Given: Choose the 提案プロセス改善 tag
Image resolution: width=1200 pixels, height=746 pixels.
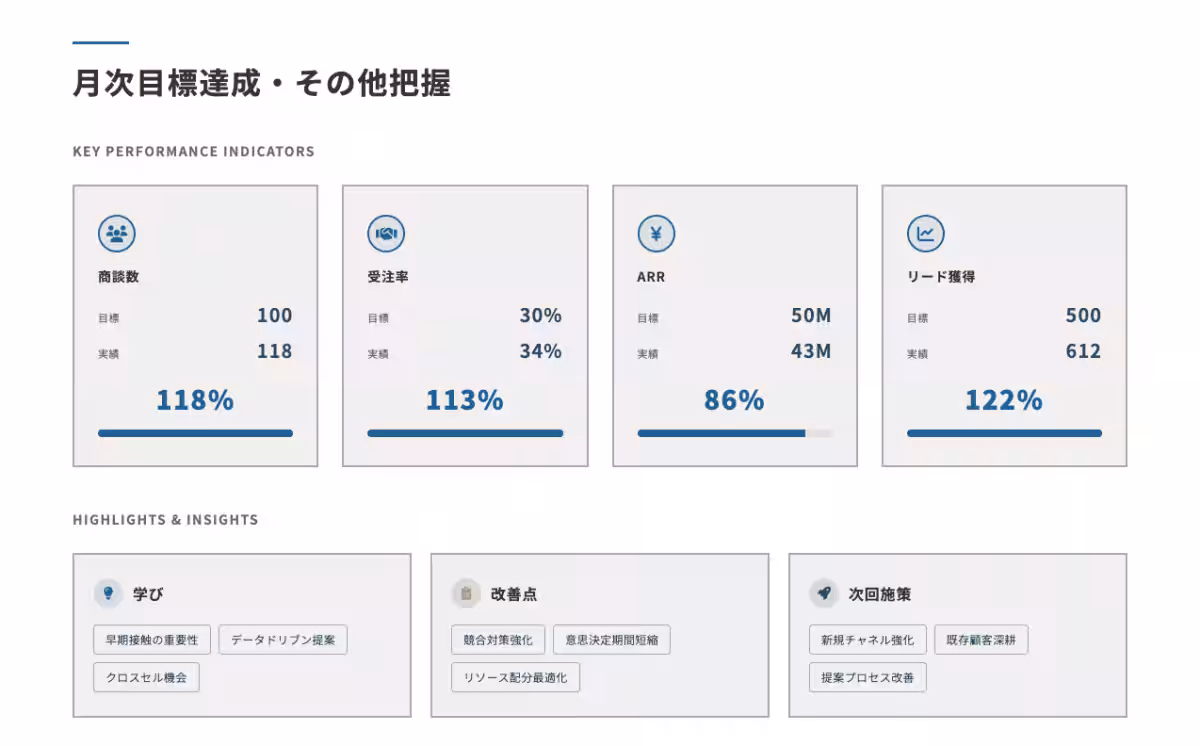Looking at the screenshot, I should (867, 677).
